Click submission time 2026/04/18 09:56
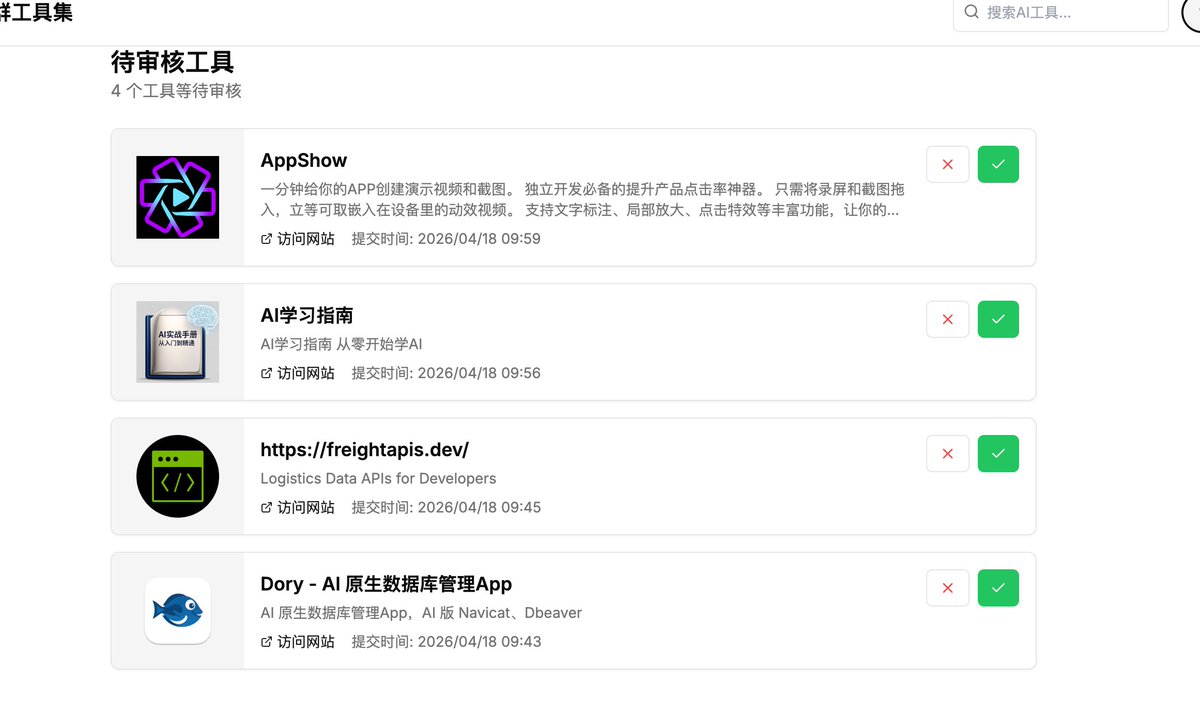Viewport: 1200px width, 715px height. click(x=446, y=373)
